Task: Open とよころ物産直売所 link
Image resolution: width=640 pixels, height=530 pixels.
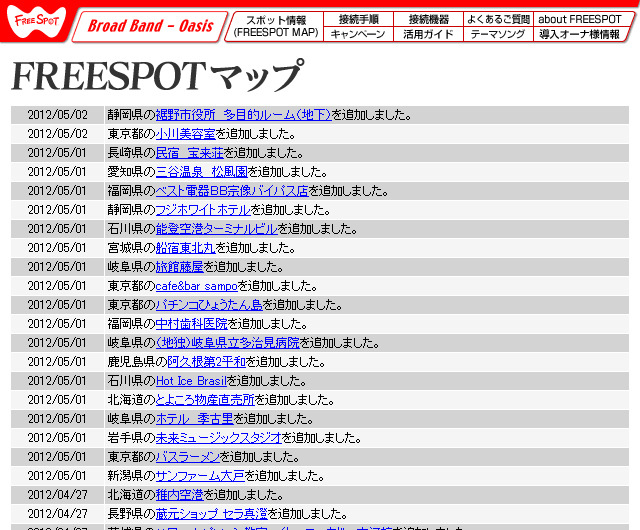Action: click(x=205, y=400)
